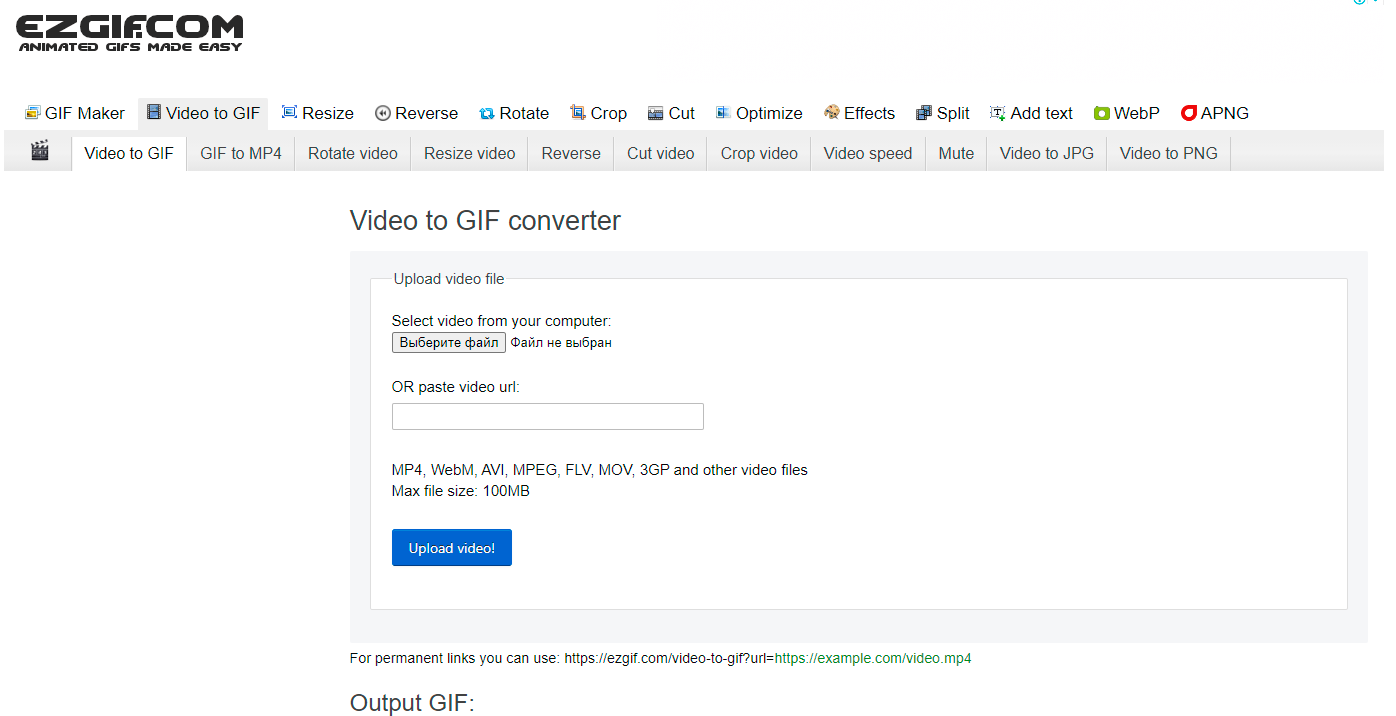Image resolution: width=1396 pixels, height=716 pixels.
Task: Click the 'Файл не выбран' file status text
Action: tap(561, 343)
